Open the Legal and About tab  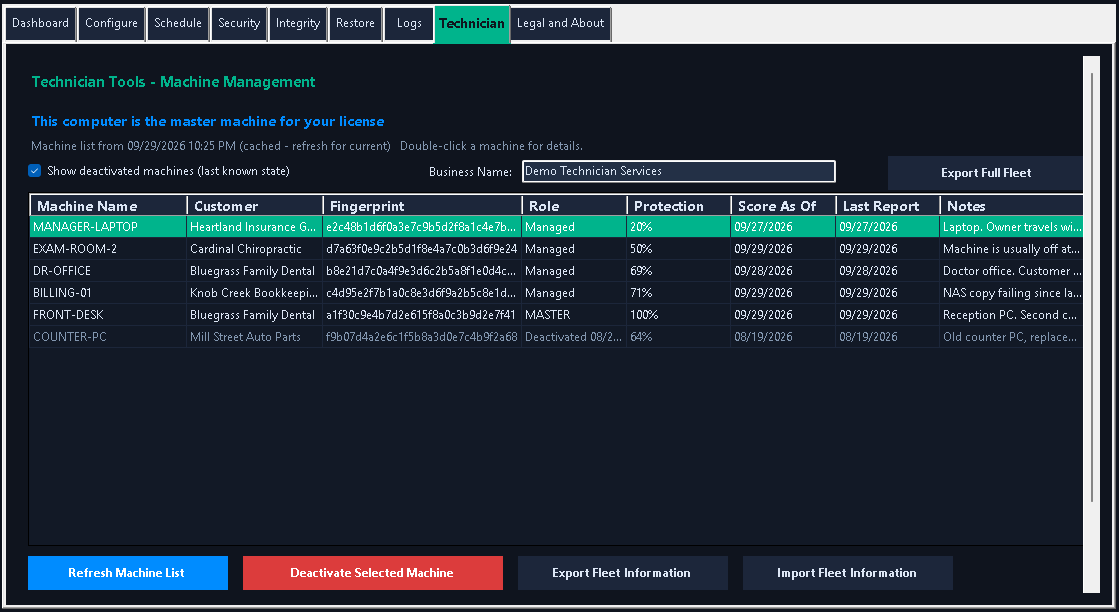click(x=561, y=24)
